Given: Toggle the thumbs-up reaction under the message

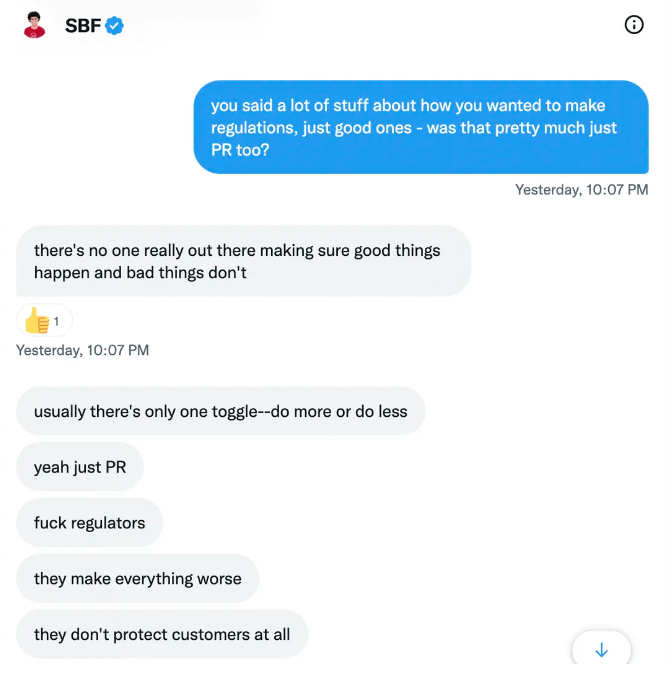Looking at the screenshot, I should 44,321.
